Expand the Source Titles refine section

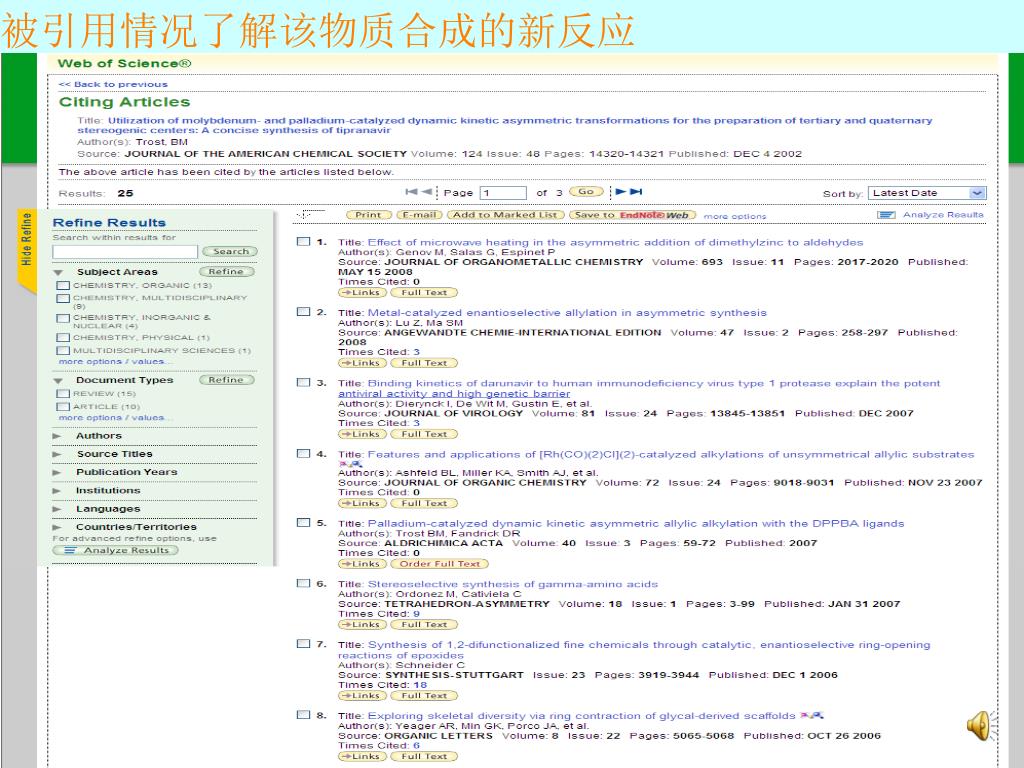click(57, 454)
